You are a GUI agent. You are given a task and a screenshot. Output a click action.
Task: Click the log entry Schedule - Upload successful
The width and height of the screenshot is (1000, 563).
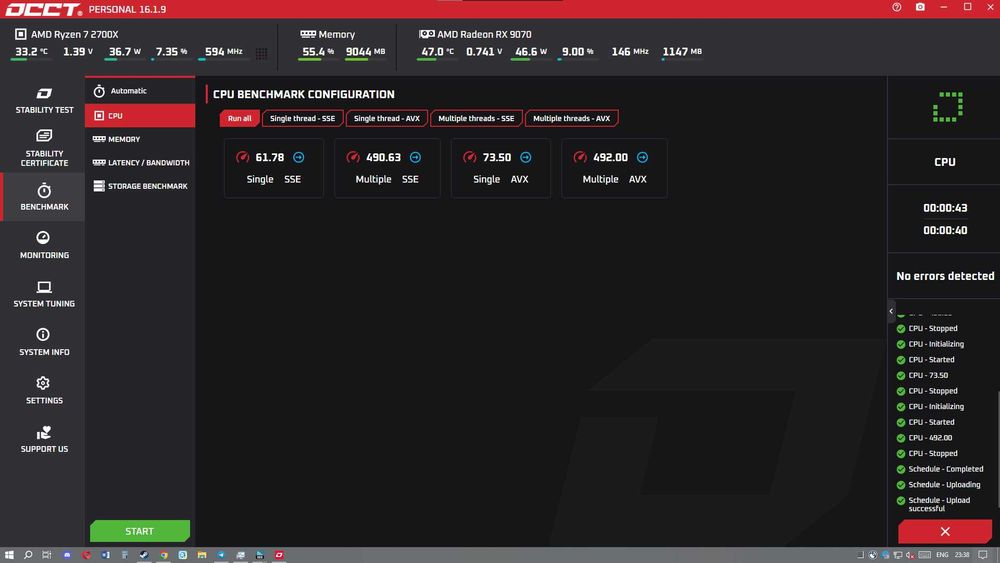pyautogui.click(x=939, y=504)
